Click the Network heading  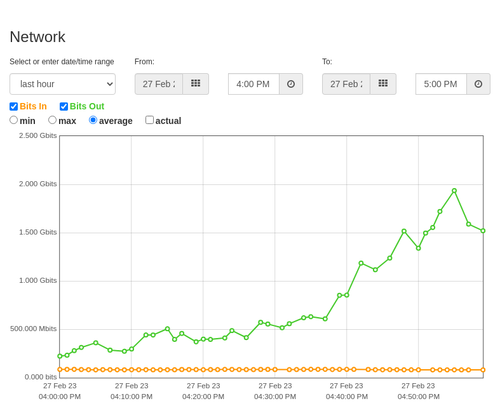click(37, 37)
